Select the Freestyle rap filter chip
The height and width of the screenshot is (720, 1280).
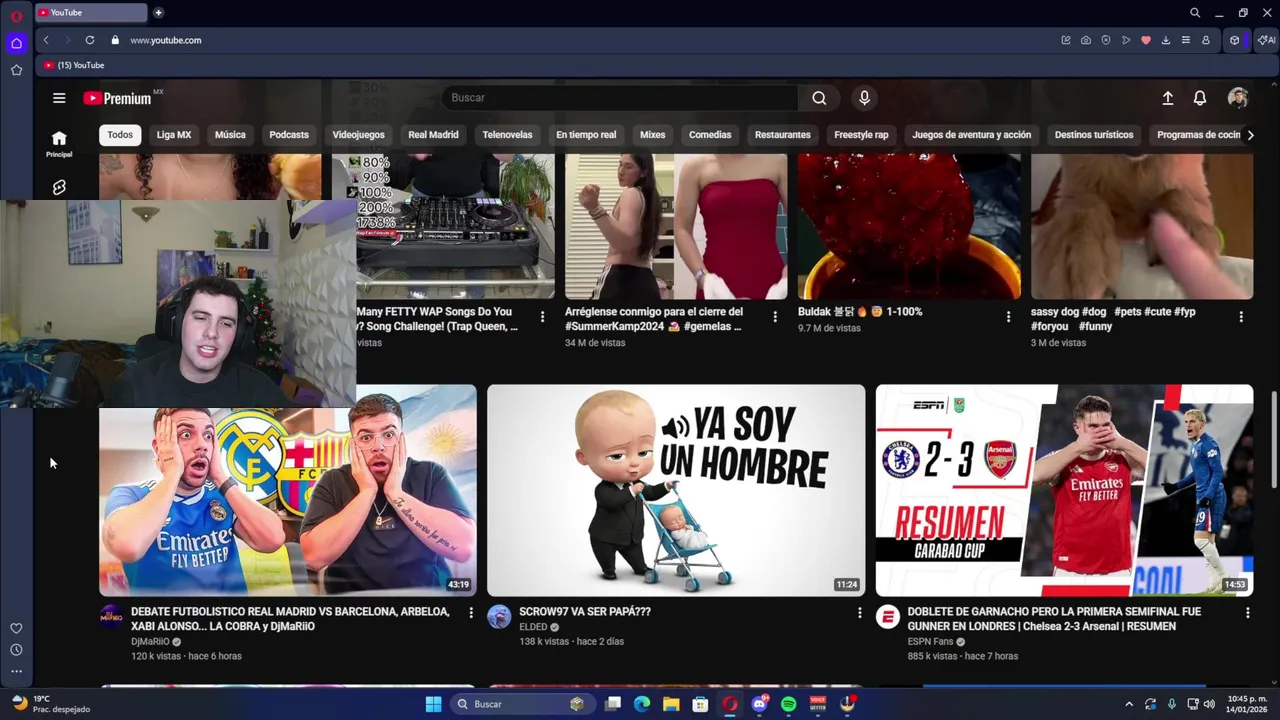(861, 135)
